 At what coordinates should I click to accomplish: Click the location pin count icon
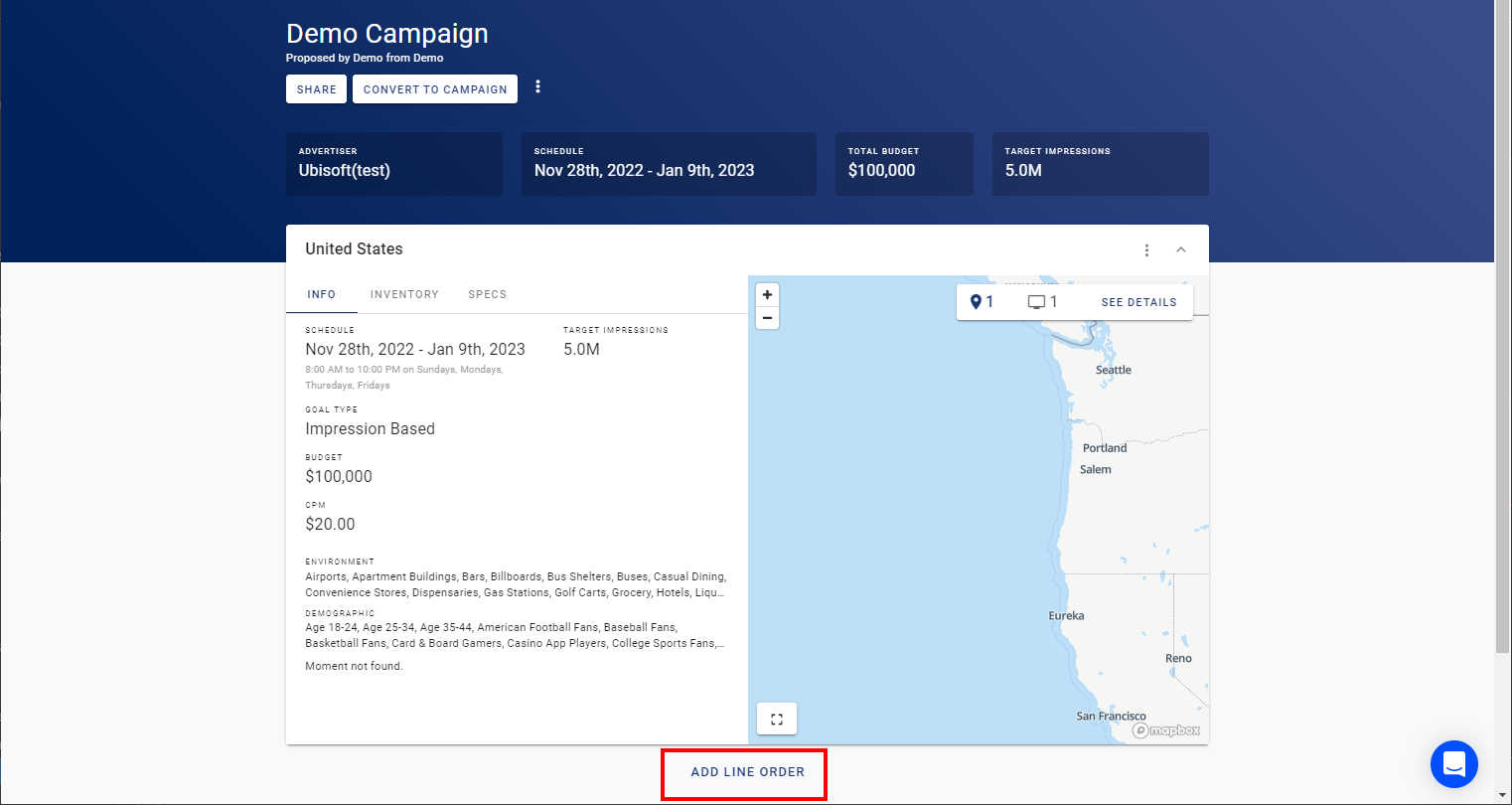[x=976, y=302]
